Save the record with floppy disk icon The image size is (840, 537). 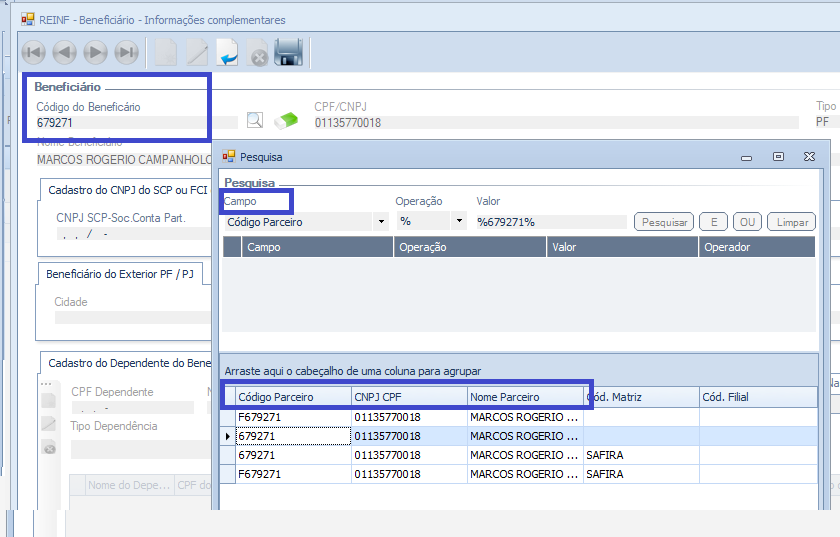pyautogui.click(x=289, y=53)
